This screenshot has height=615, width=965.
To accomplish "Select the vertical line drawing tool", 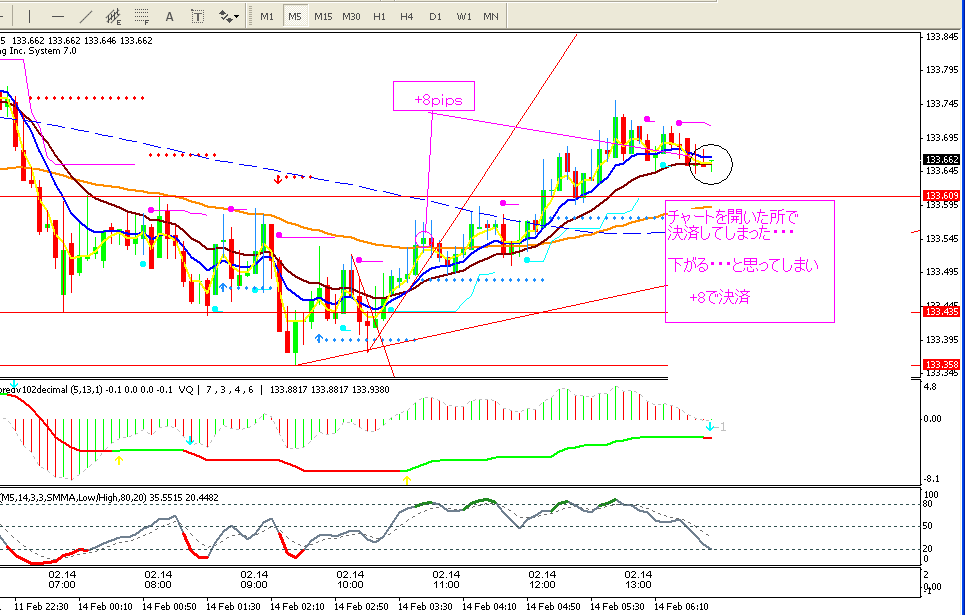I will (x=29, y=17).
